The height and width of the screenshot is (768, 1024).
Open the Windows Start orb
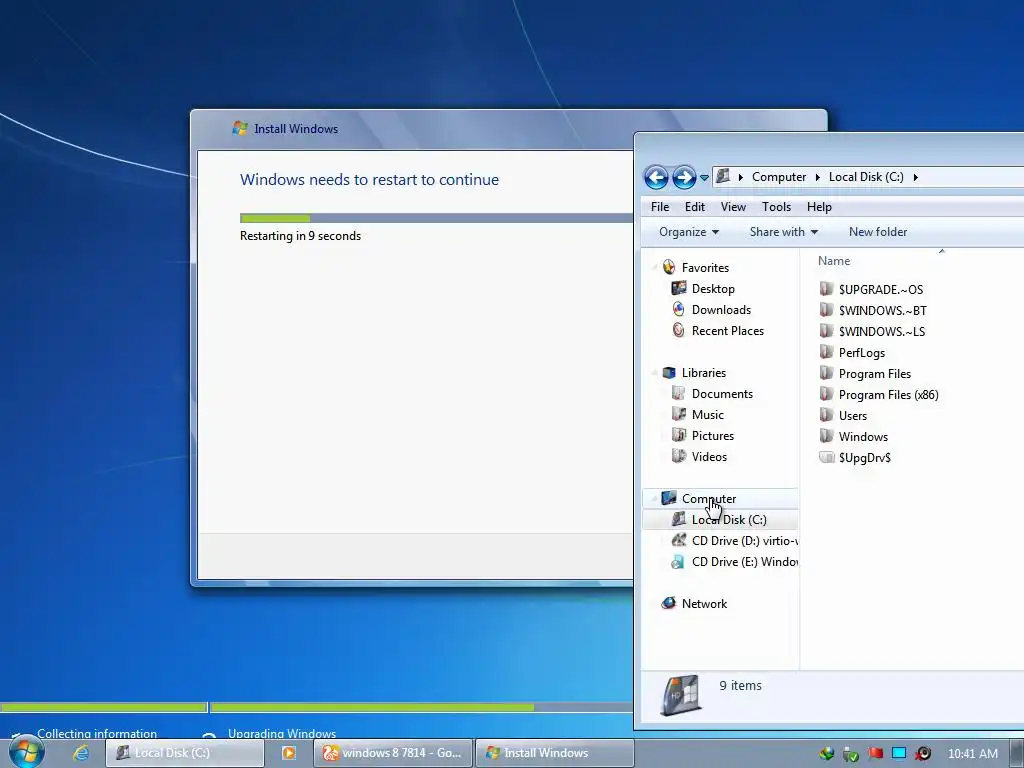click(27, 752)
